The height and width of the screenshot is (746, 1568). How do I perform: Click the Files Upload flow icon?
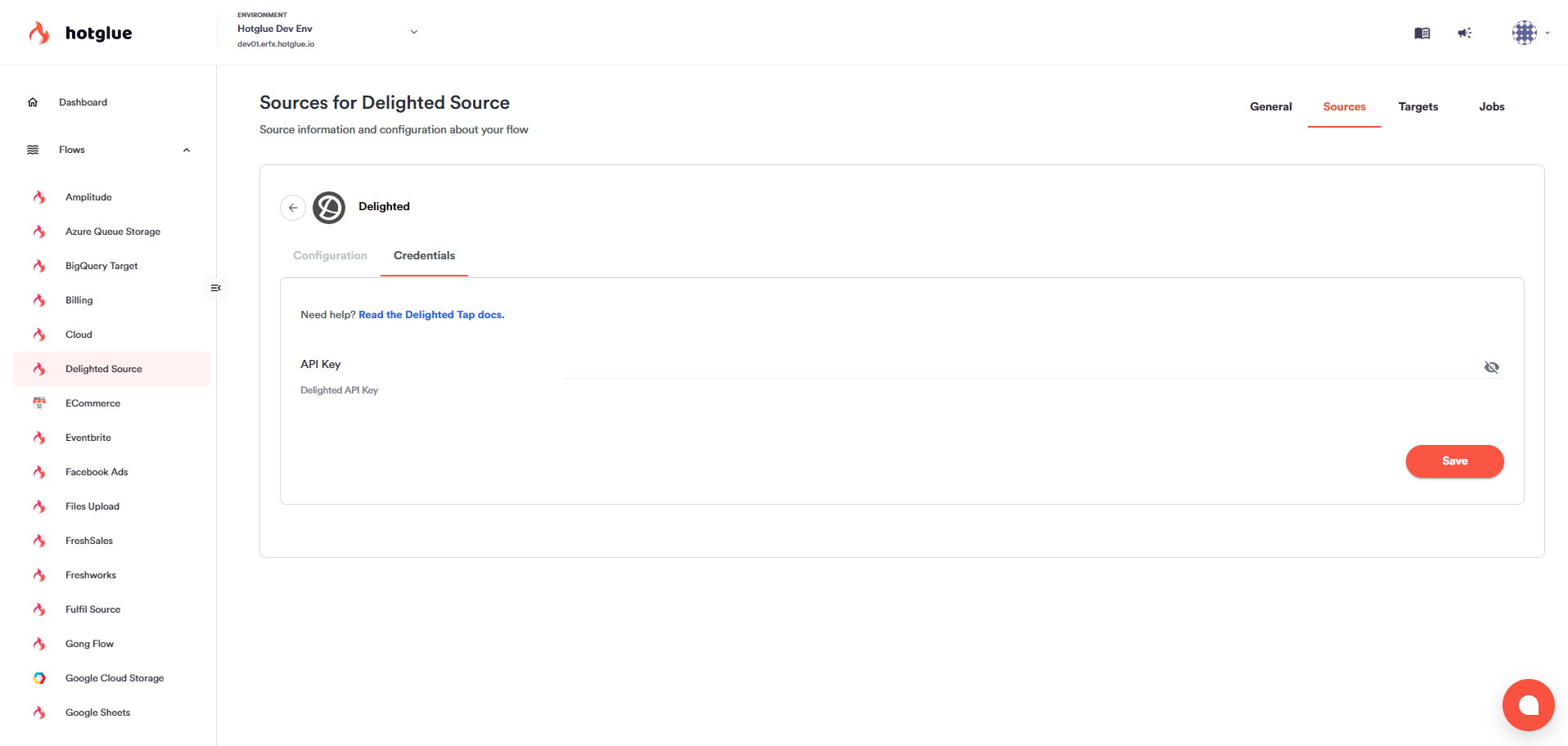click(39, 506)
